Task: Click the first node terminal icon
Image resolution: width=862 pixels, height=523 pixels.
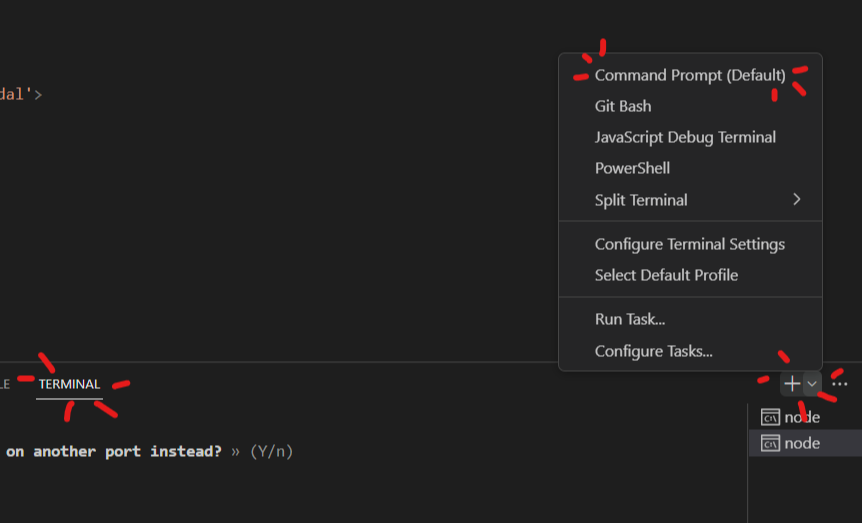Action: coord(770,417)
